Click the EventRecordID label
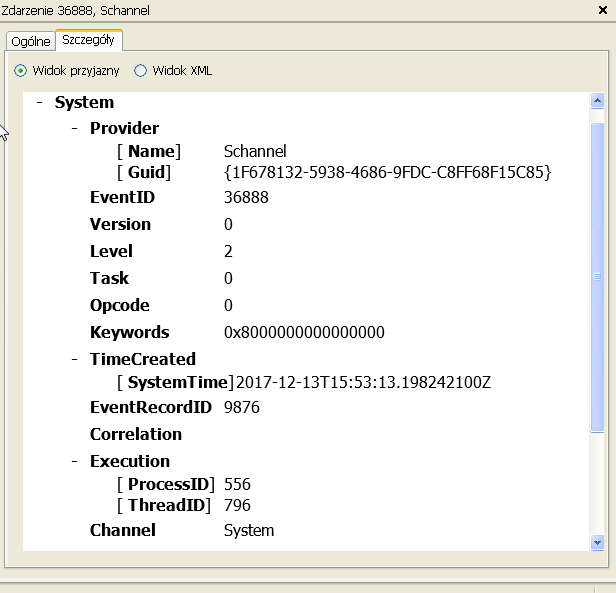Screen dimensions: 616x593 (151, 408)
